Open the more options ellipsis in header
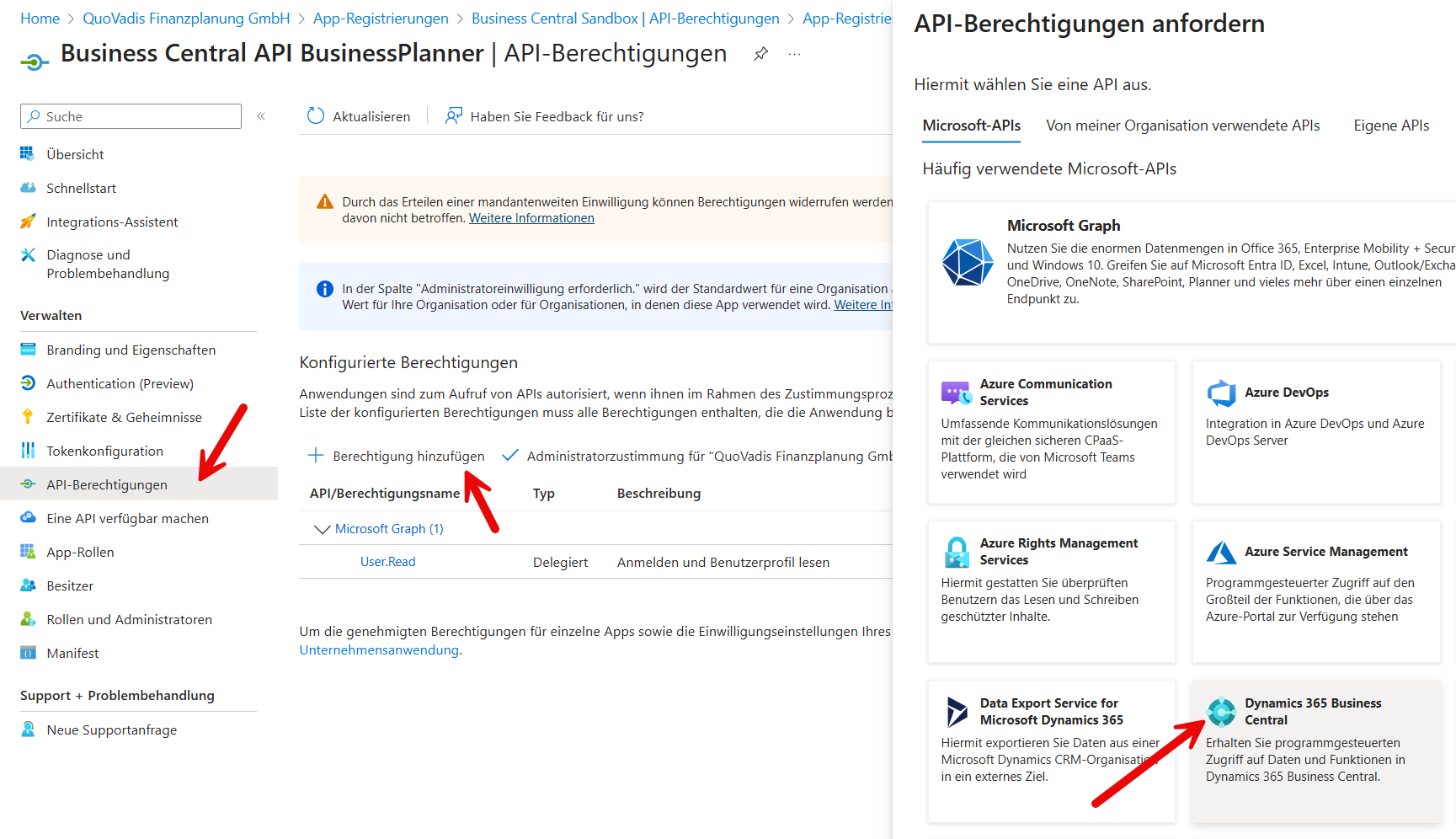Viewport: 1456px width, 839px height. [794, 54]
